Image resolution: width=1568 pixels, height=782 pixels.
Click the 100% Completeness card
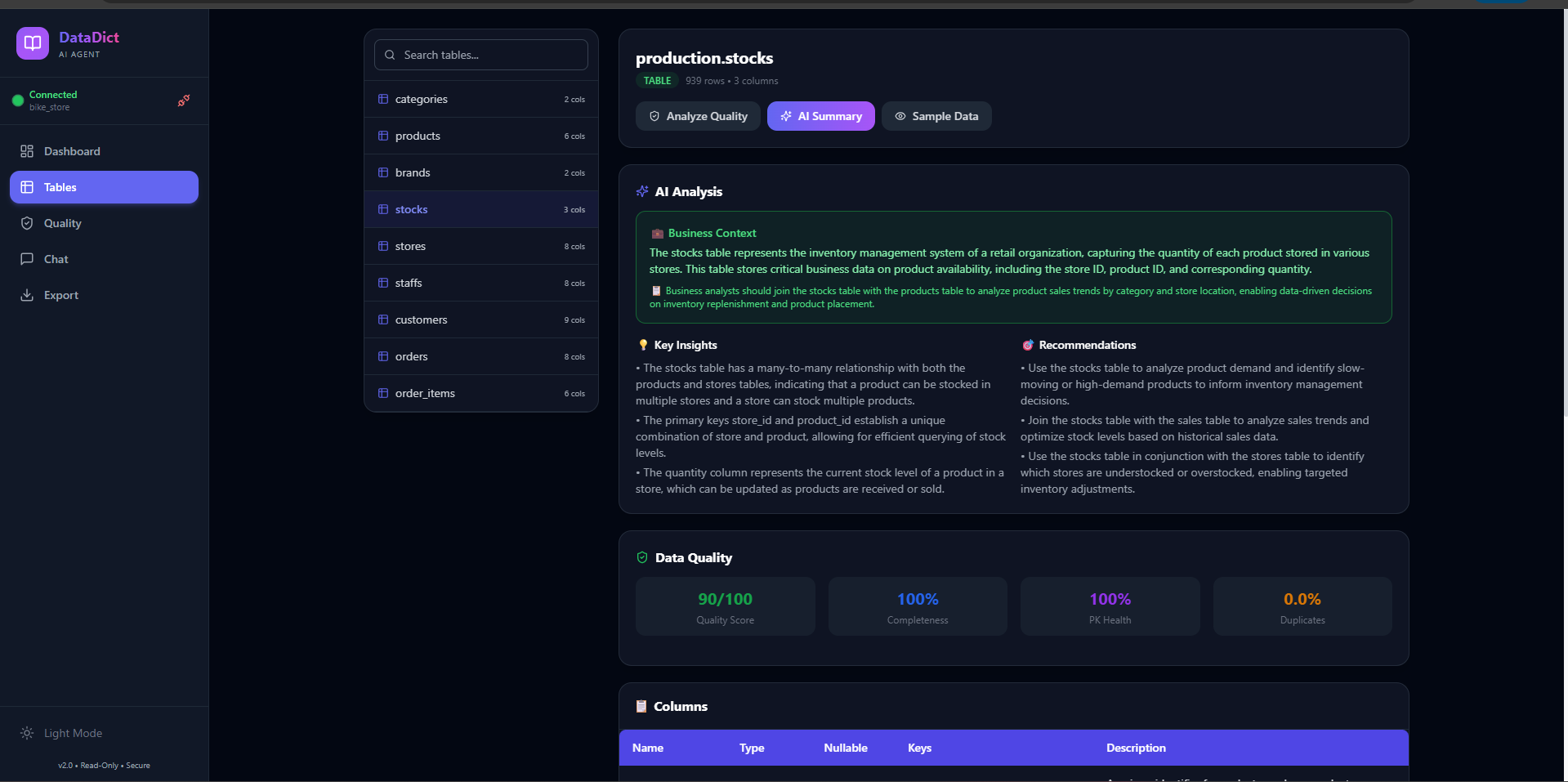coord(918,606)
